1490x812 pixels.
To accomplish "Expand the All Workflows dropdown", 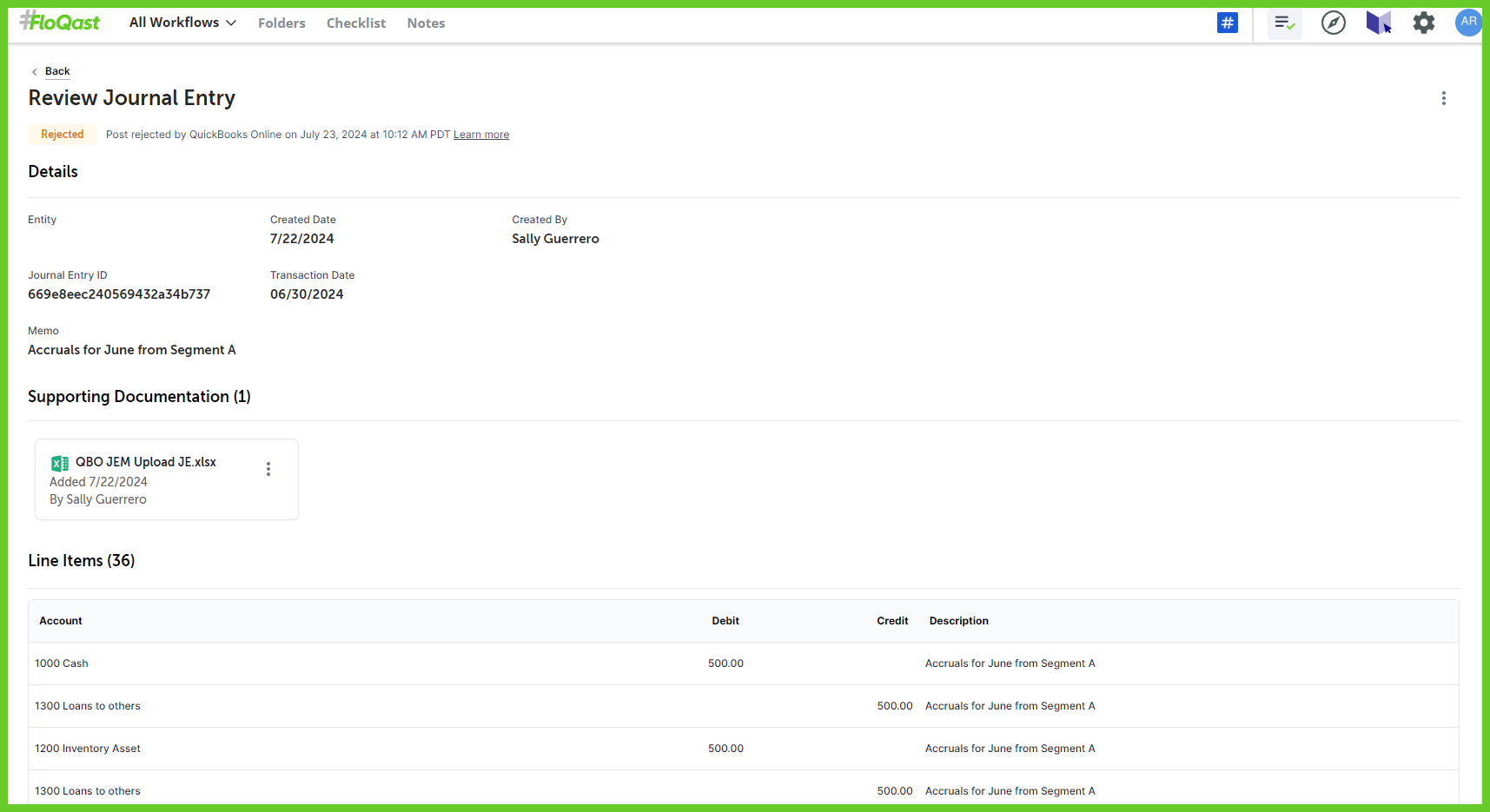I will coord(182,23).
